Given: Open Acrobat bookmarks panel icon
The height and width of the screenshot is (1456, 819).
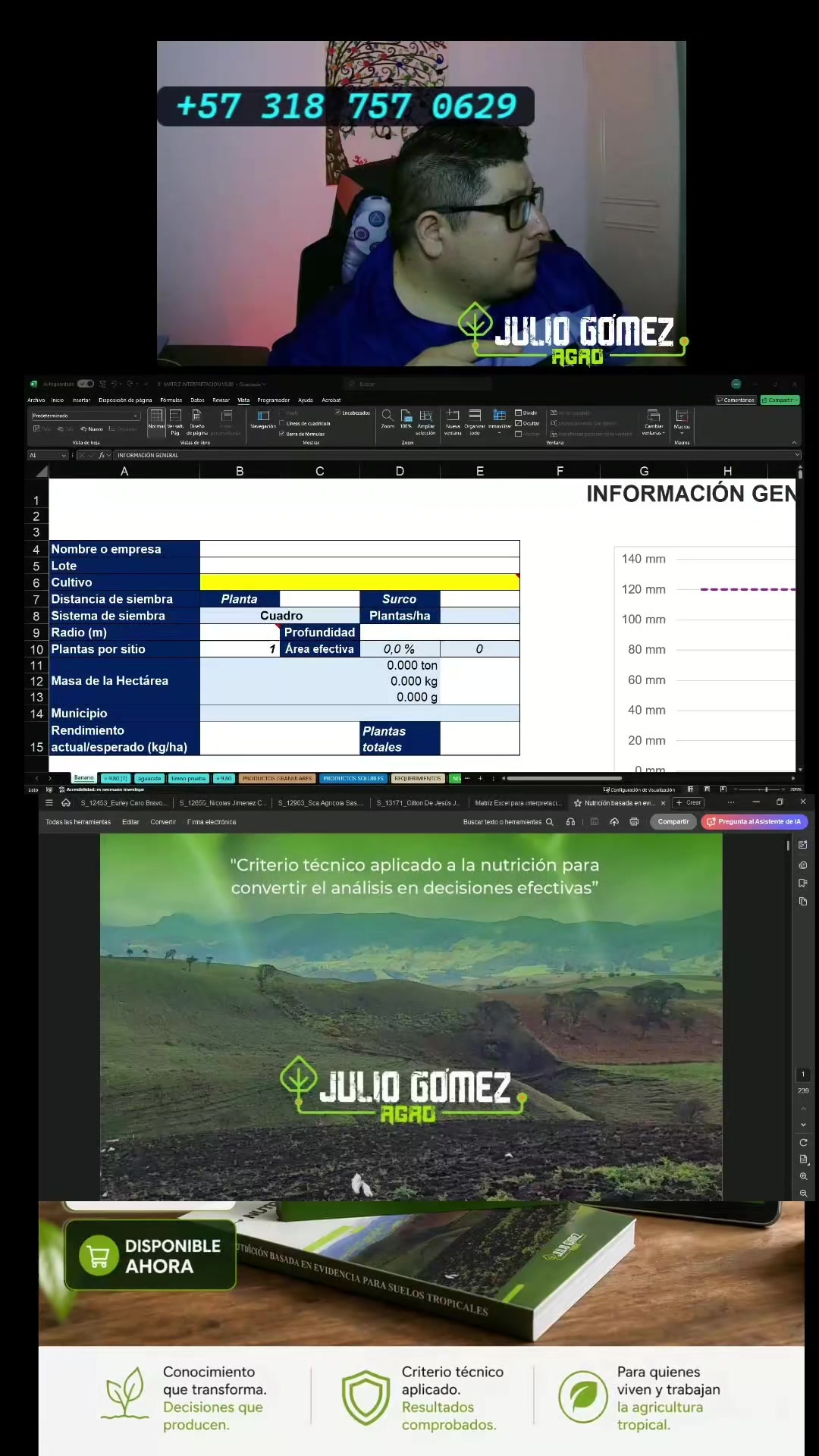Looking at the screenshot, I should 803,883.
